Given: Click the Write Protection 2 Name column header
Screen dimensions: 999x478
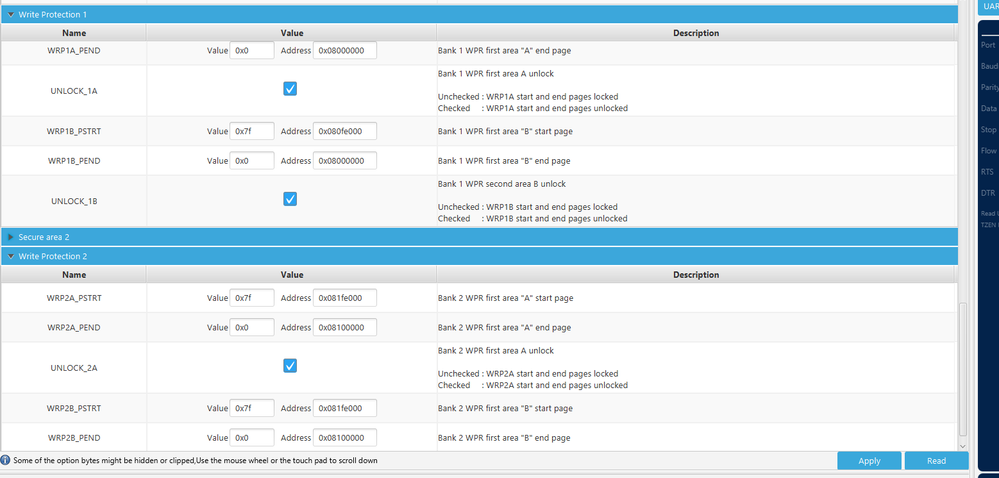Looking at the screenshot, I should click(74, 275).
